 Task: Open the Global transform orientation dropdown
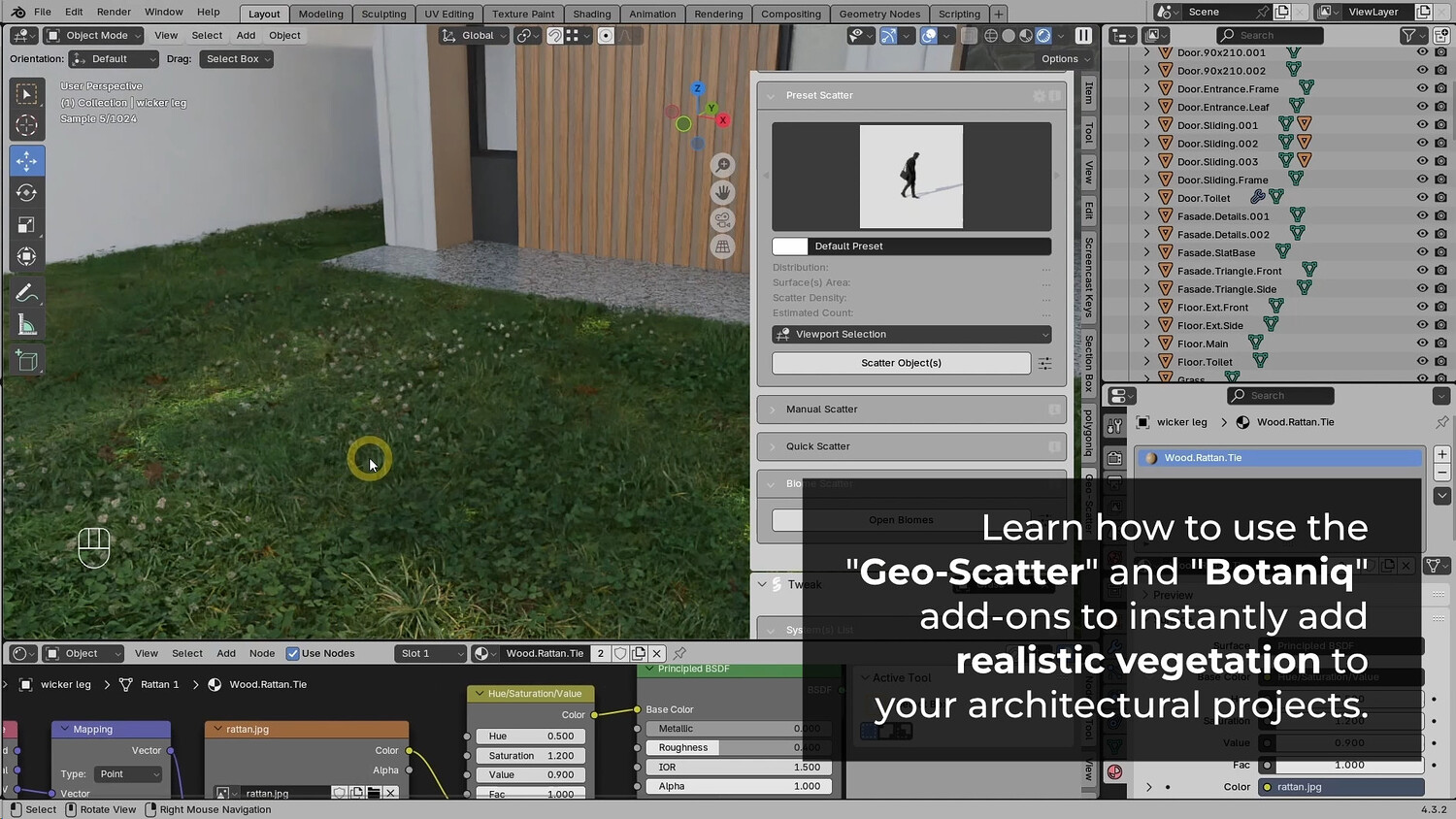[x=473, y=36]
